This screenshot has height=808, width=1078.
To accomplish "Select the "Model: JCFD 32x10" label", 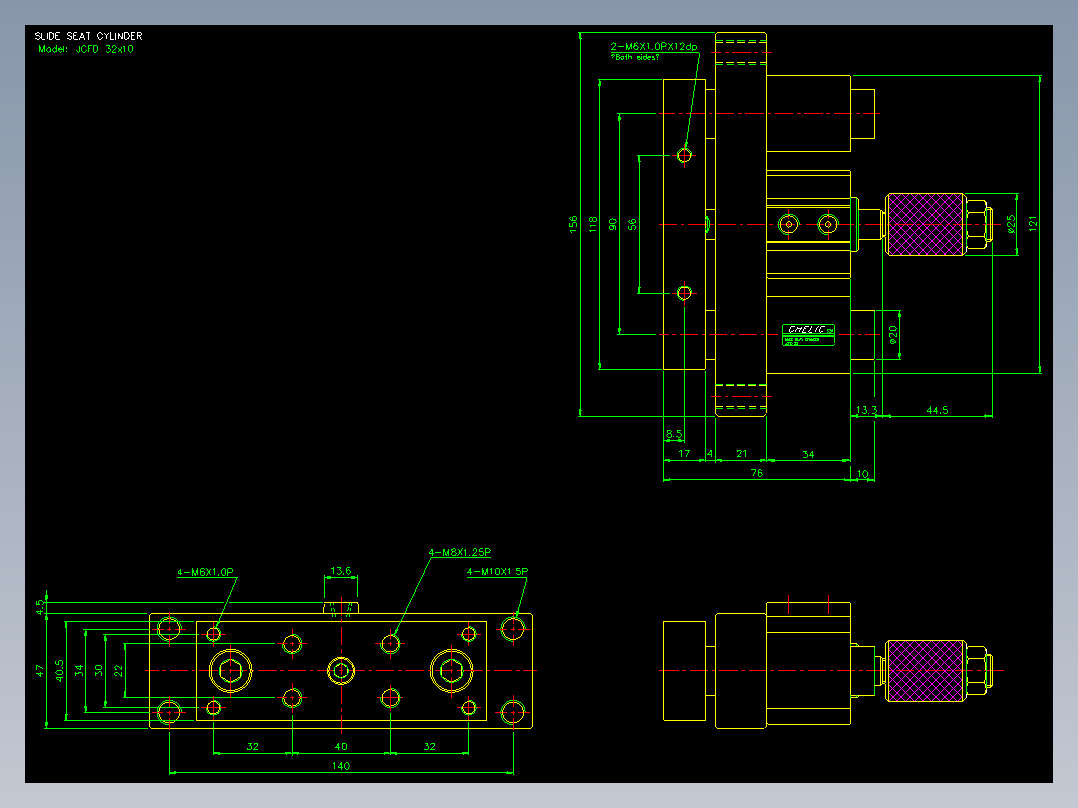I will tap(86, 50).
